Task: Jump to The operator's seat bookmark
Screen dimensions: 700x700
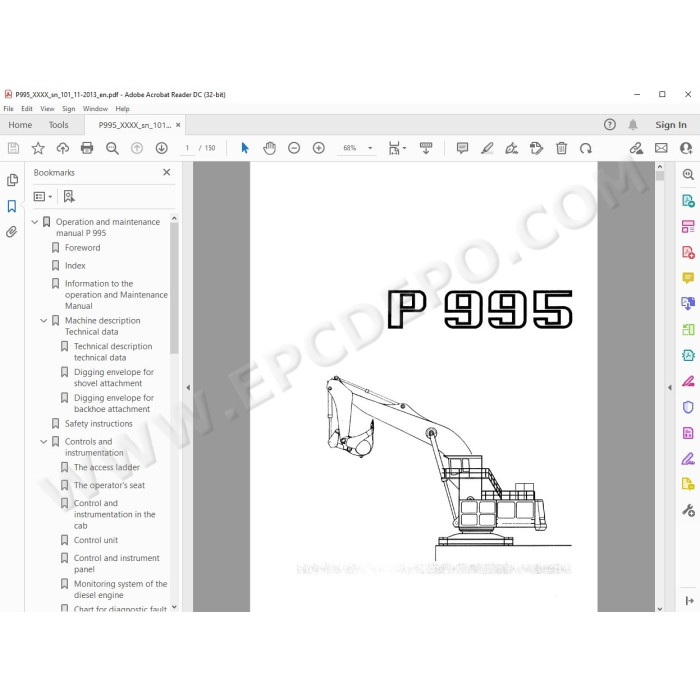Action: [109, 485]
